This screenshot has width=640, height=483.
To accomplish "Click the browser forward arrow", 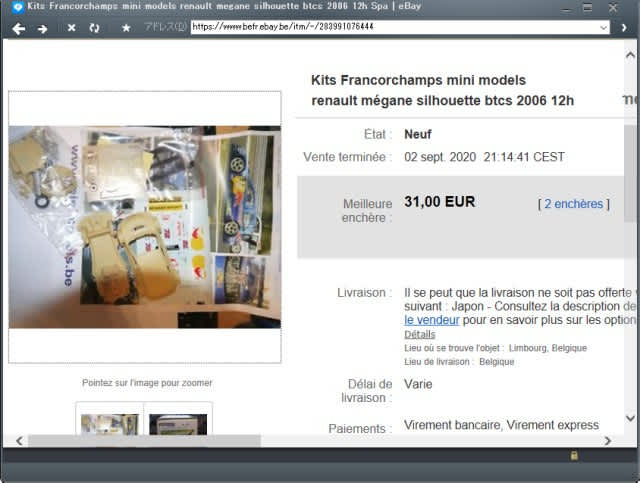I will [x=42, y=29].
